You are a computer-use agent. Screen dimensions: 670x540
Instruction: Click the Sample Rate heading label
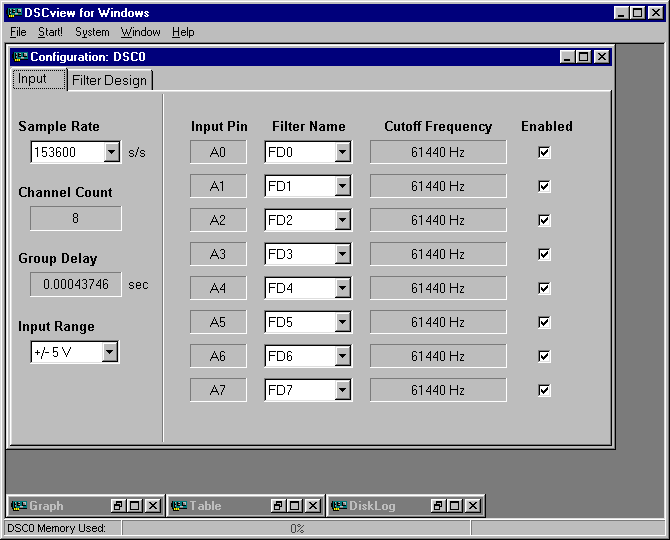click(59, 126)
